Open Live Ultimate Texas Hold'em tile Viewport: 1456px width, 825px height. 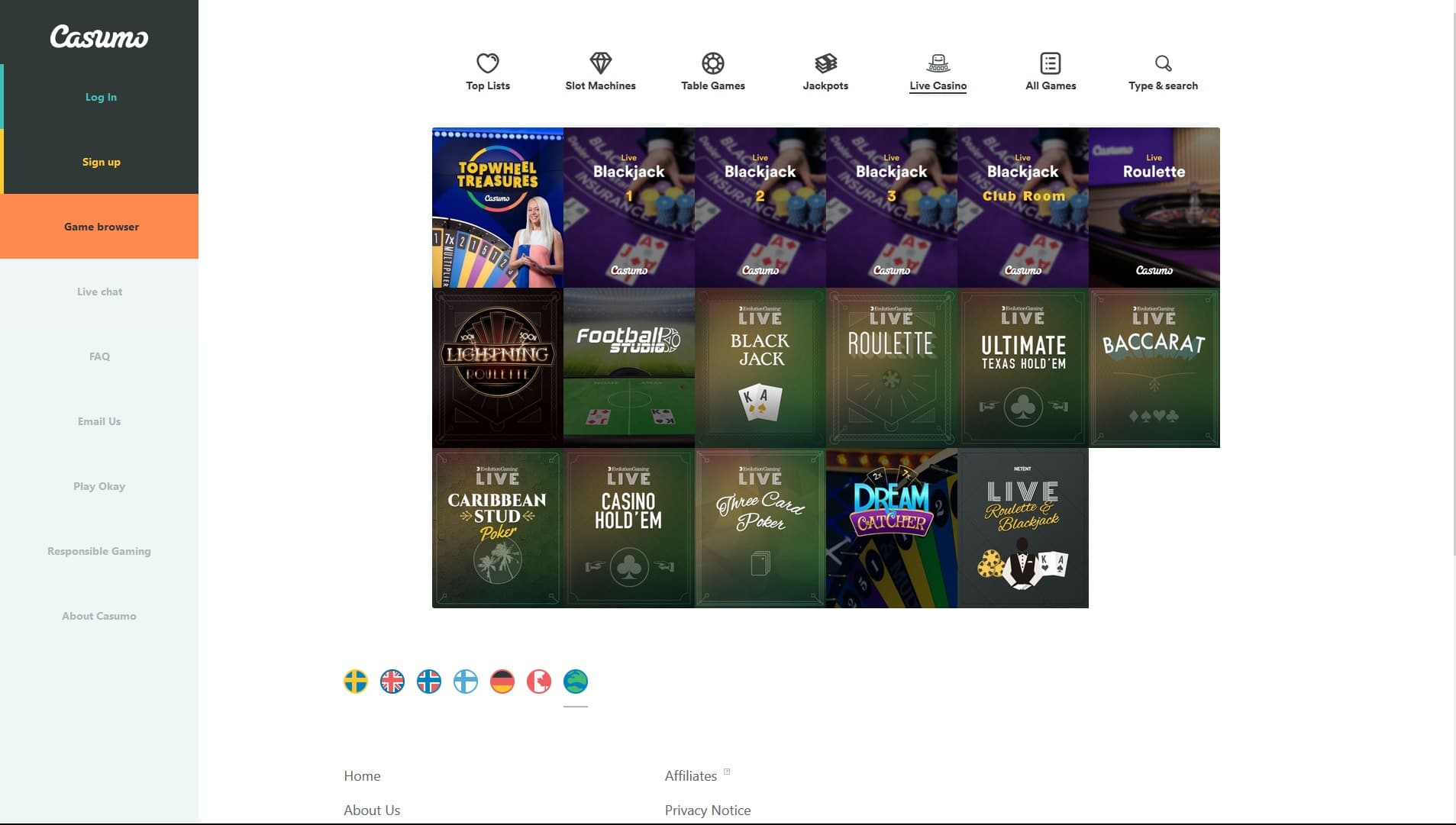pos(1023,368)
